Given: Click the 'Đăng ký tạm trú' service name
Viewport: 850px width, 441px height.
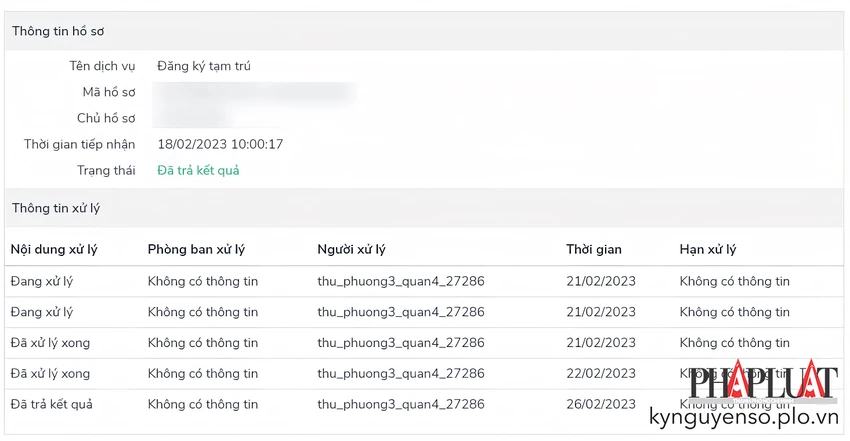Looking at the screenshot, I should 204,66.
